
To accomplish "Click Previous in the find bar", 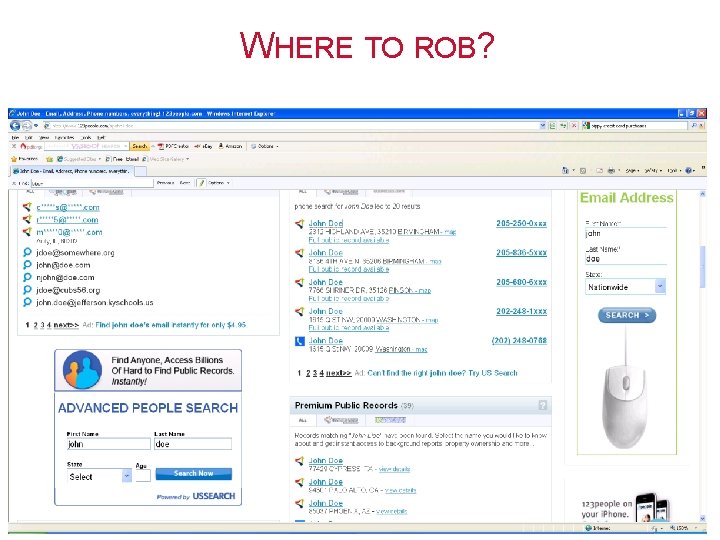I will [165, 183].
